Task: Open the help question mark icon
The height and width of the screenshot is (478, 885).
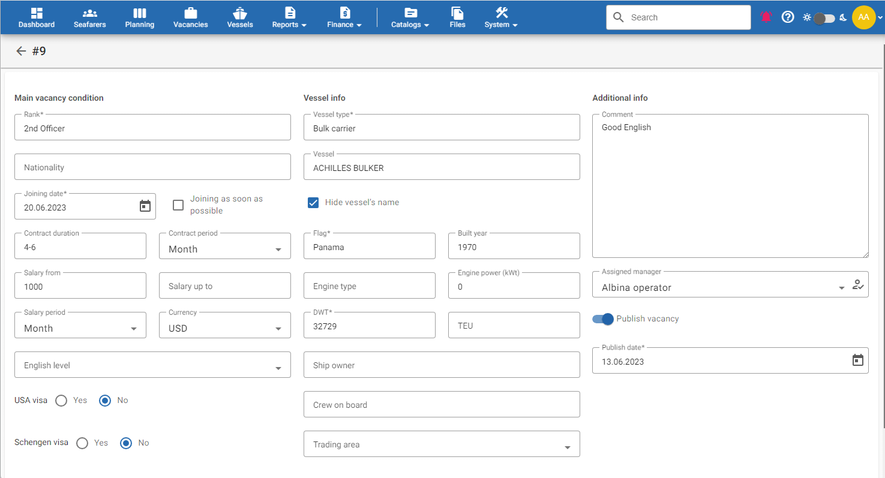Action: 788,18
